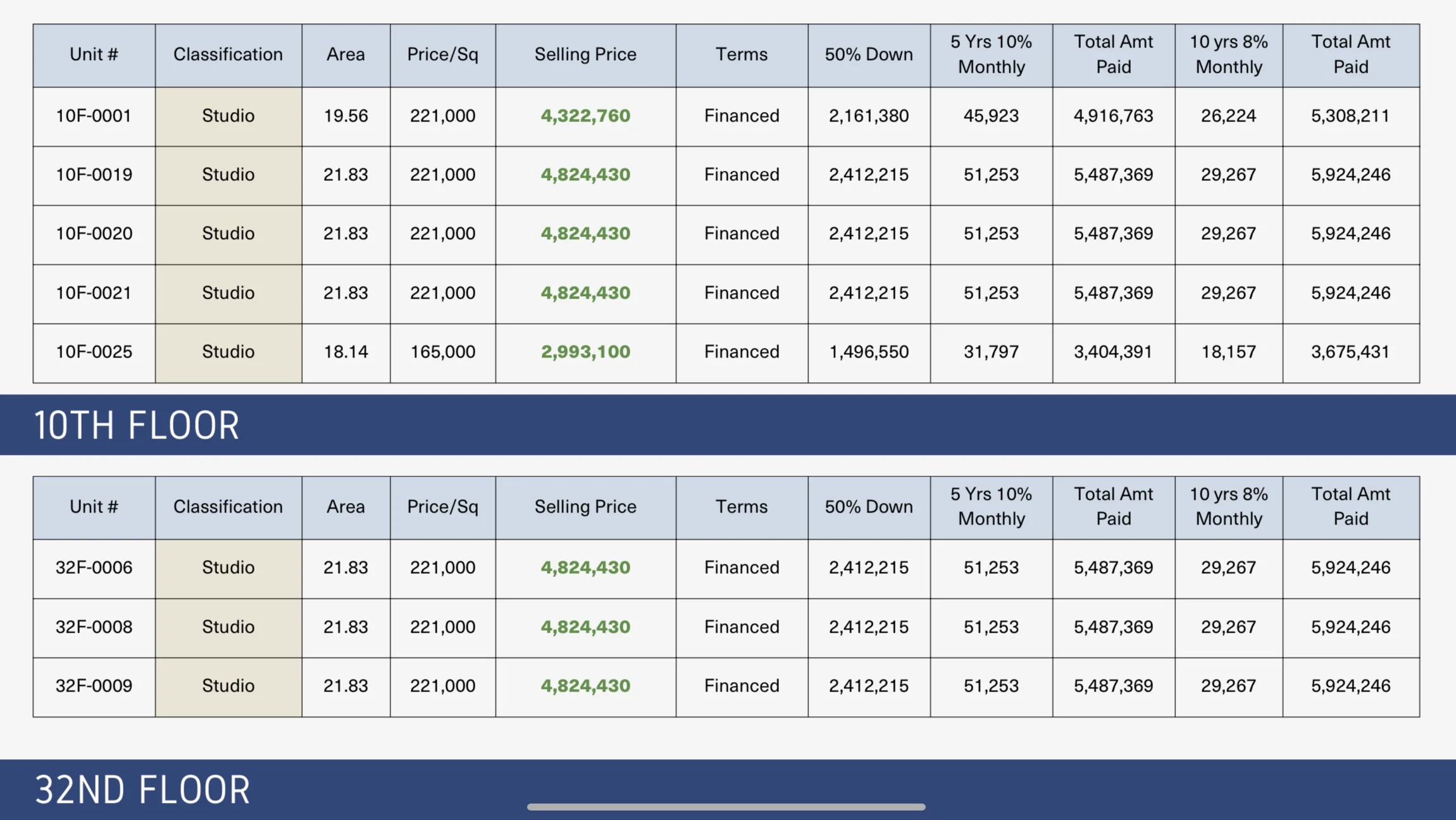The width and height of the screenshot is (1456, 820).
Task: Click the home indicator bar at bottom
Action: (x=726, y=807)
